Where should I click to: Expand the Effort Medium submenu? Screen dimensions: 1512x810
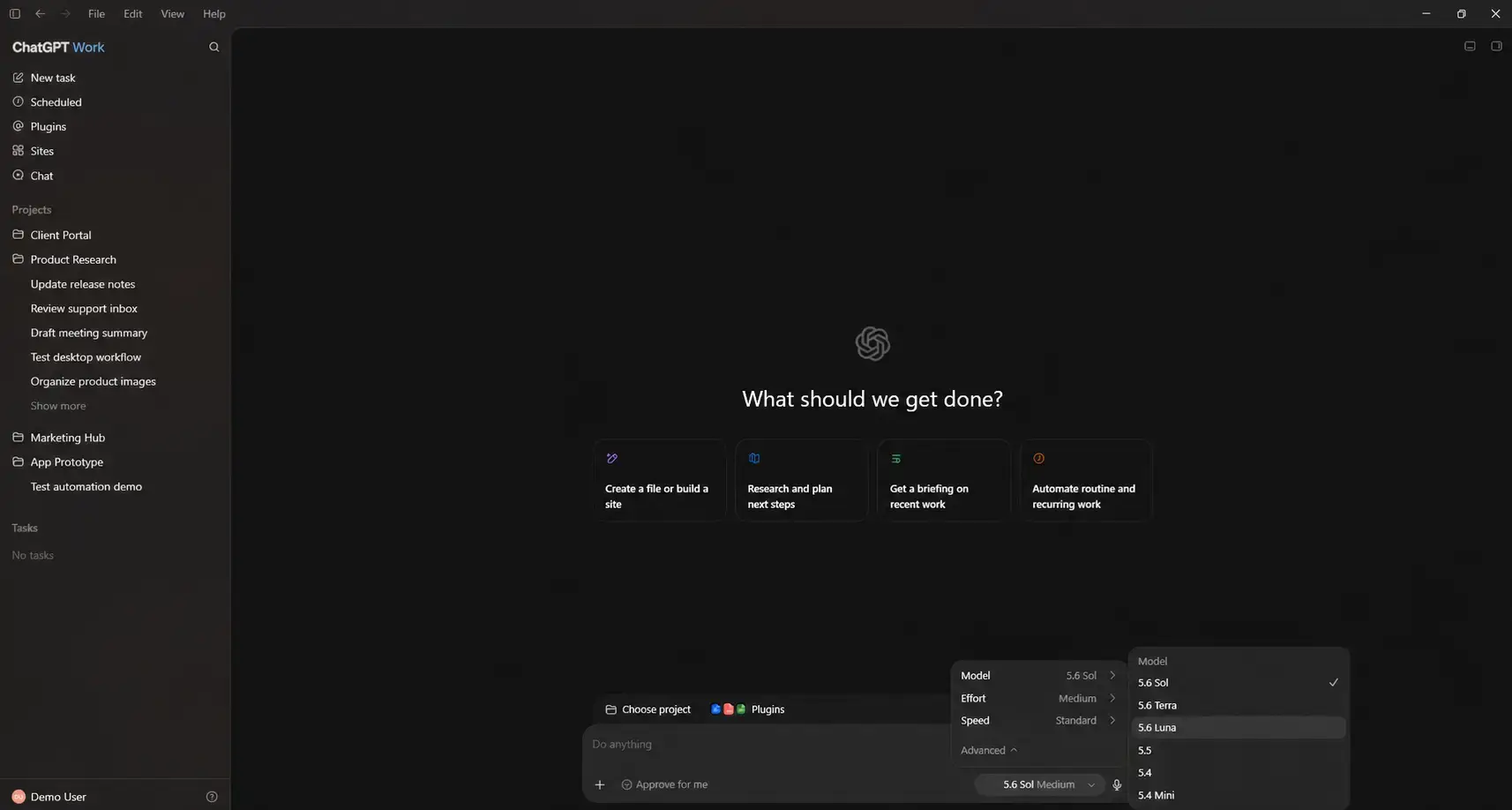tap(1038, 699)
